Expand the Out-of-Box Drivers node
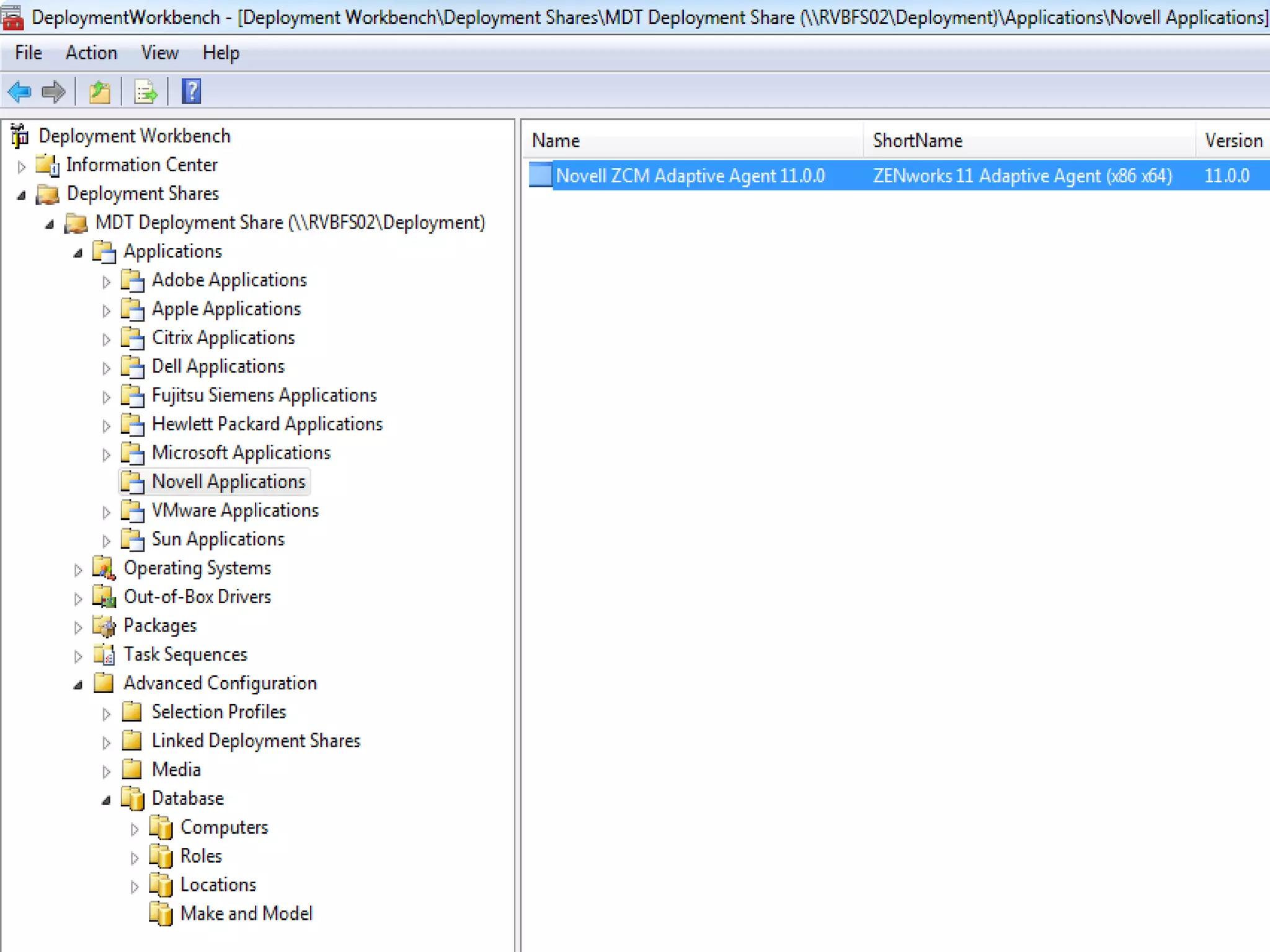Screen dimensions: 1270x952 pyautogui.click(x=78, y=599)
